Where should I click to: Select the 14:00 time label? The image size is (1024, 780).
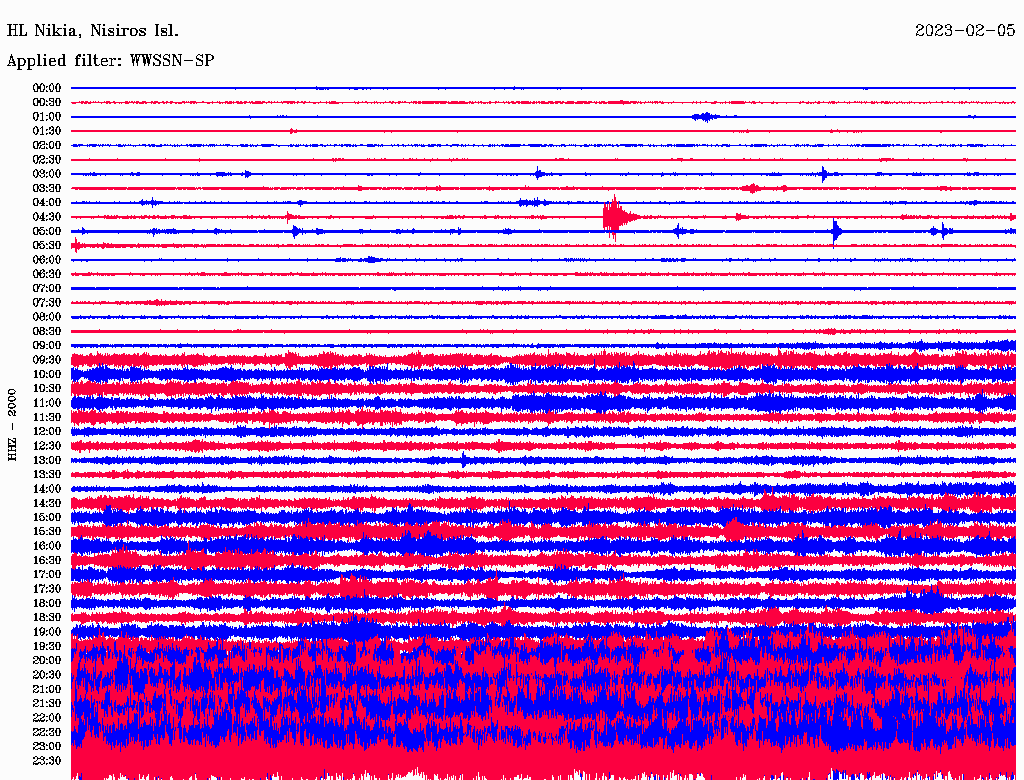(46, 489)
